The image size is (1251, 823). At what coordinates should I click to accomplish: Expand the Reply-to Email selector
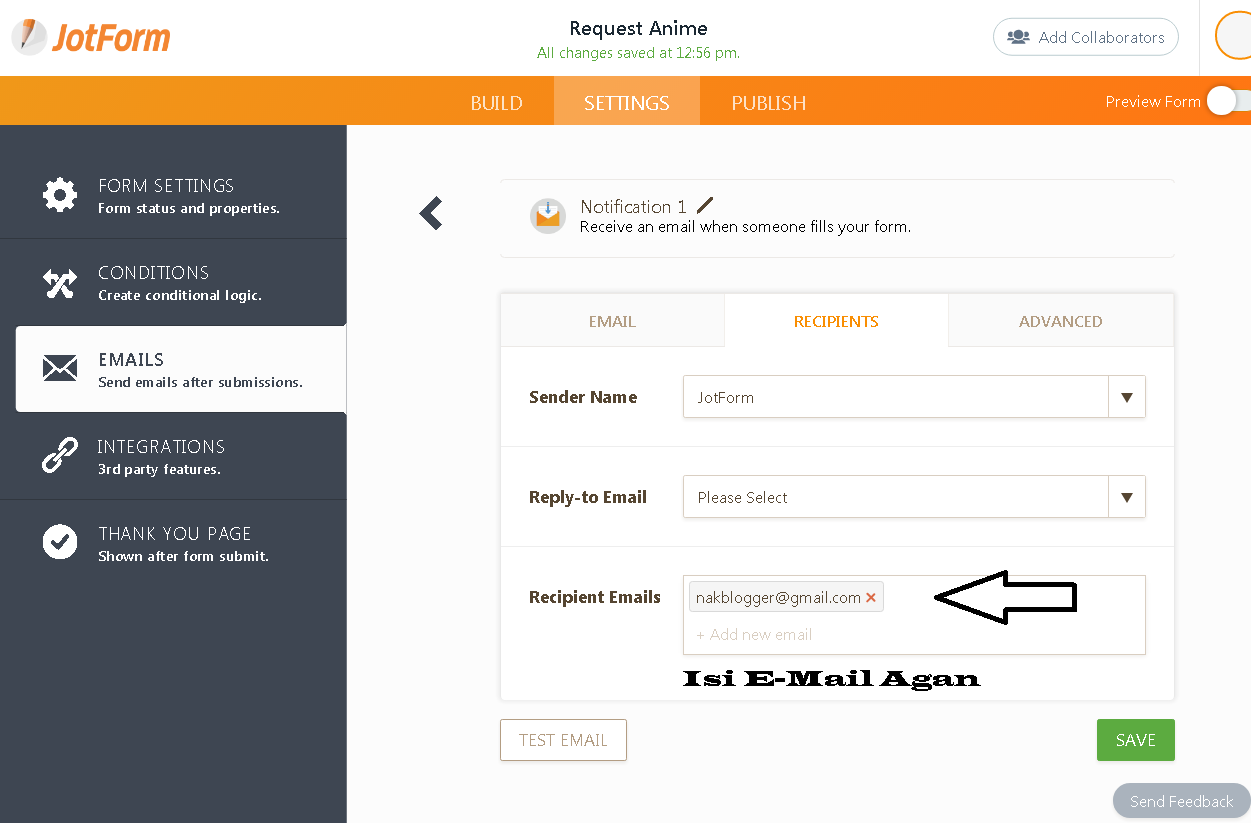tap(1127, 497)
